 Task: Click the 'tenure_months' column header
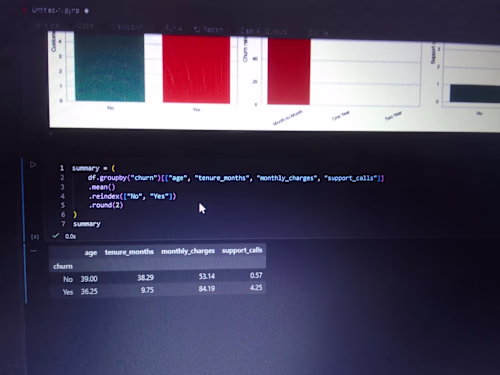coord(129,252)
